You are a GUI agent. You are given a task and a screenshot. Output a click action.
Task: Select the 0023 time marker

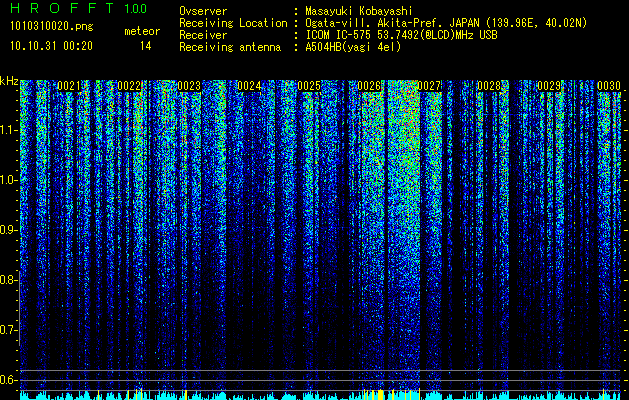click(189, 86)
